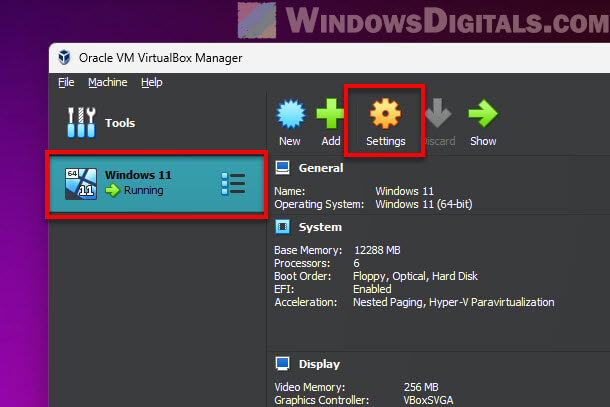Click the General section monitor icon
Screen dimensions: 610x407
(282, 168)
